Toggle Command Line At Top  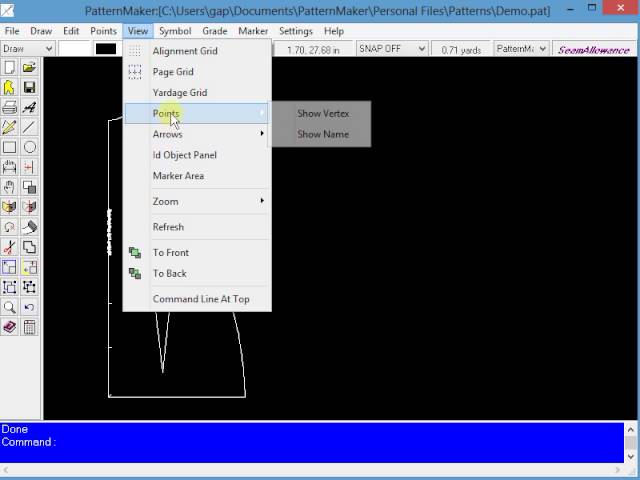tap(197, 299)
